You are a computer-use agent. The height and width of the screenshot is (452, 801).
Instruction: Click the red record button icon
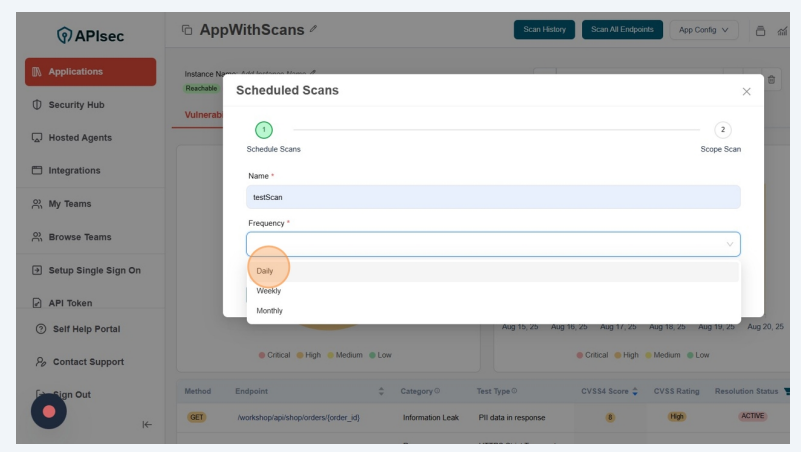48,411
